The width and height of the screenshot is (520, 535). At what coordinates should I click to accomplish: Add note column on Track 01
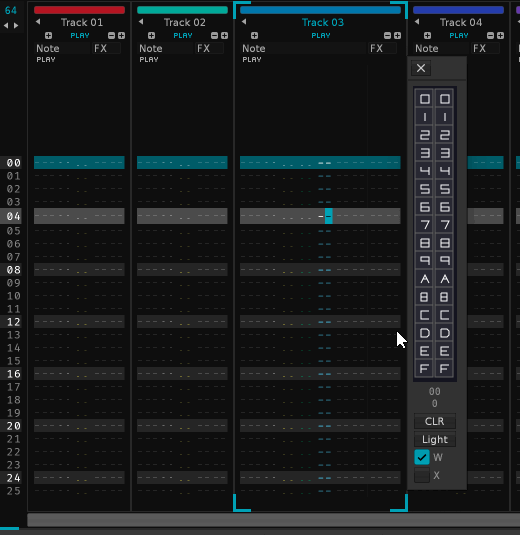(x=48, y=35)
